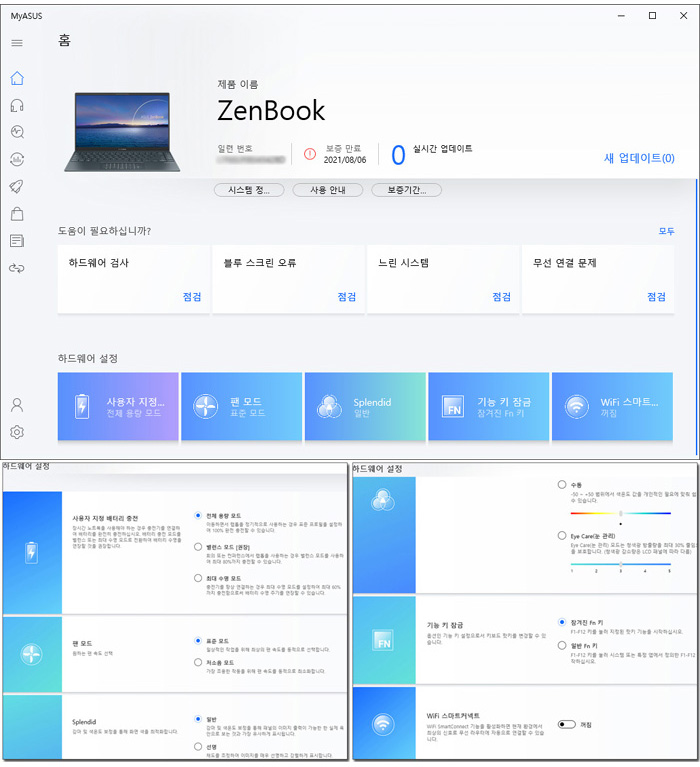The height and width of the screenshot is (767, 700).
Task: Open the settings gear sidebar icon
Action: point(17,432)
